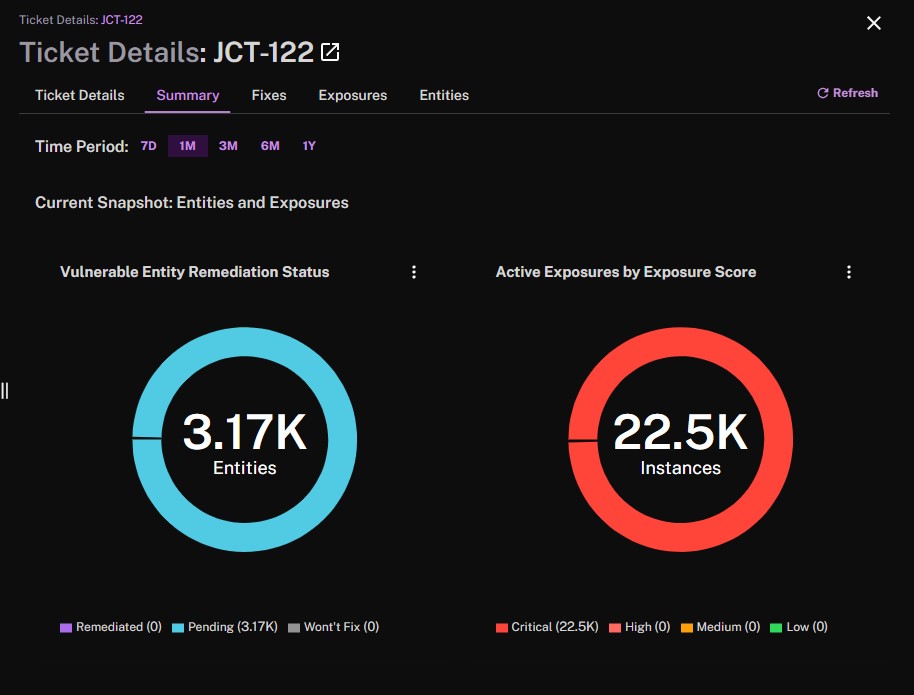
Task: Go to the Exposures tab
Action: 353,95
